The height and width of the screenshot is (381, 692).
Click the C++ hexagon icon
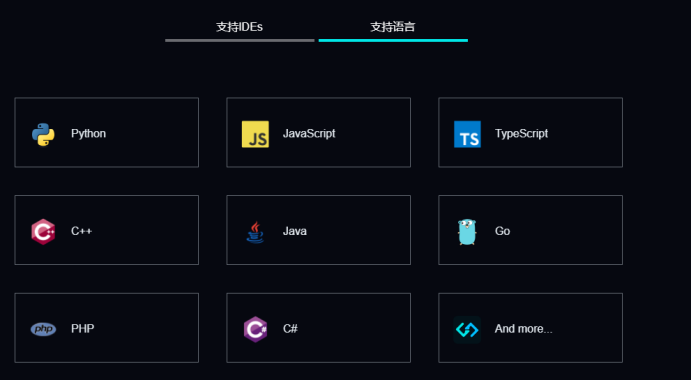pyautogui.click(x=43, y=232)
